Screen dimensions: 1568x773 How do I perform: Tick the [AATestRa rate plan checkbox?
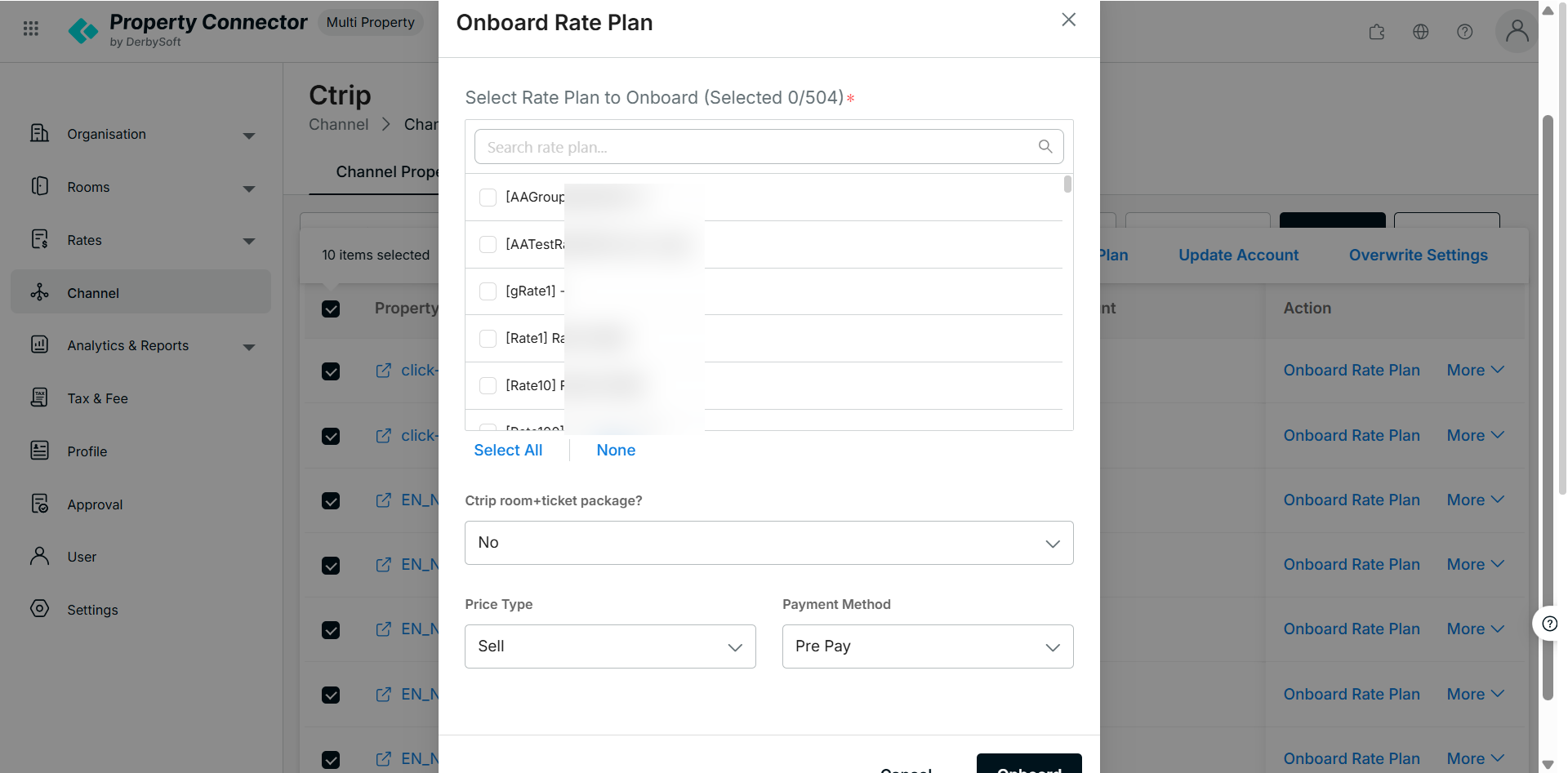488,245
